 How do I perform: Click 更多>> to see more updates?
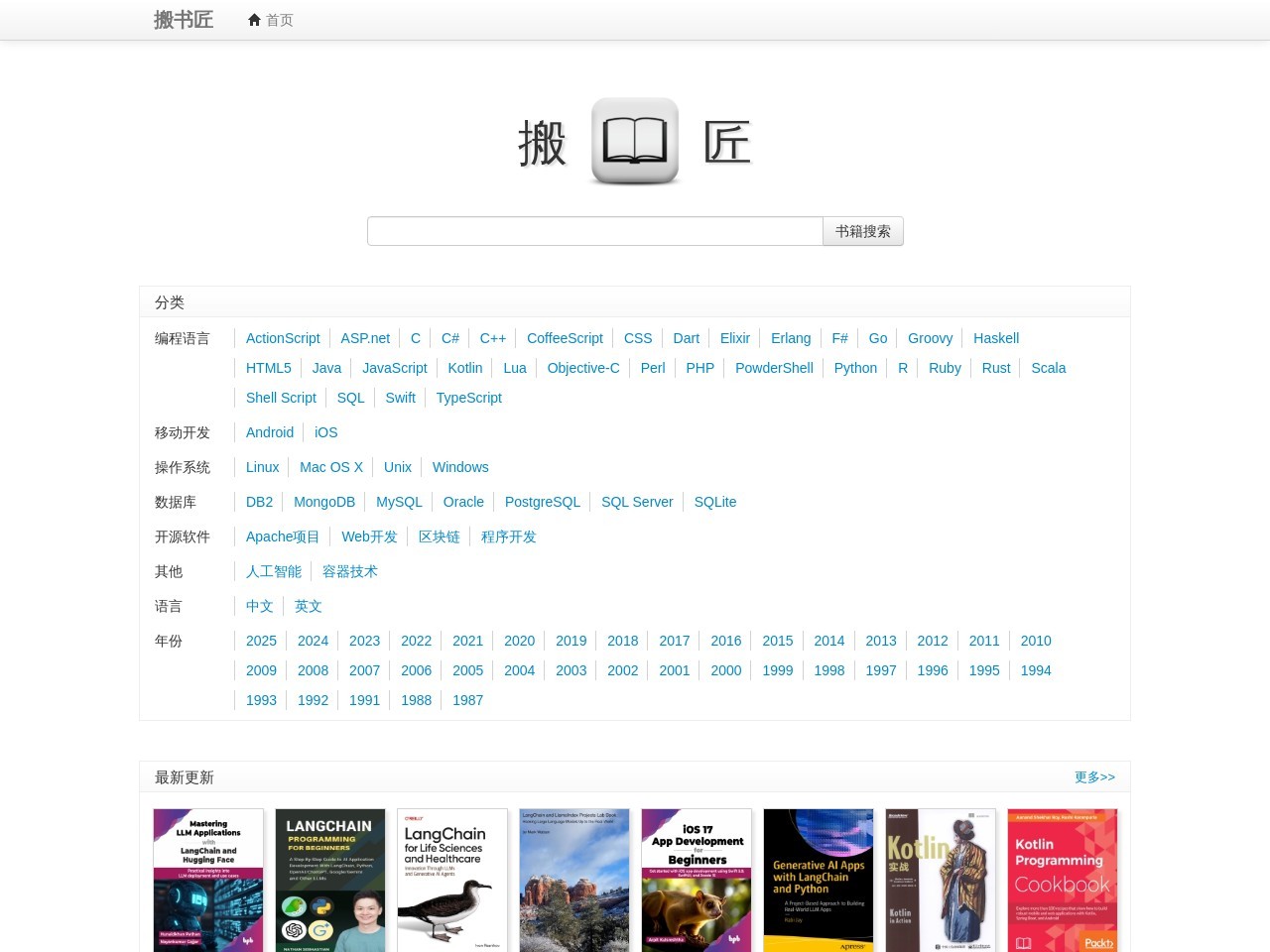tap(1093, 777)
